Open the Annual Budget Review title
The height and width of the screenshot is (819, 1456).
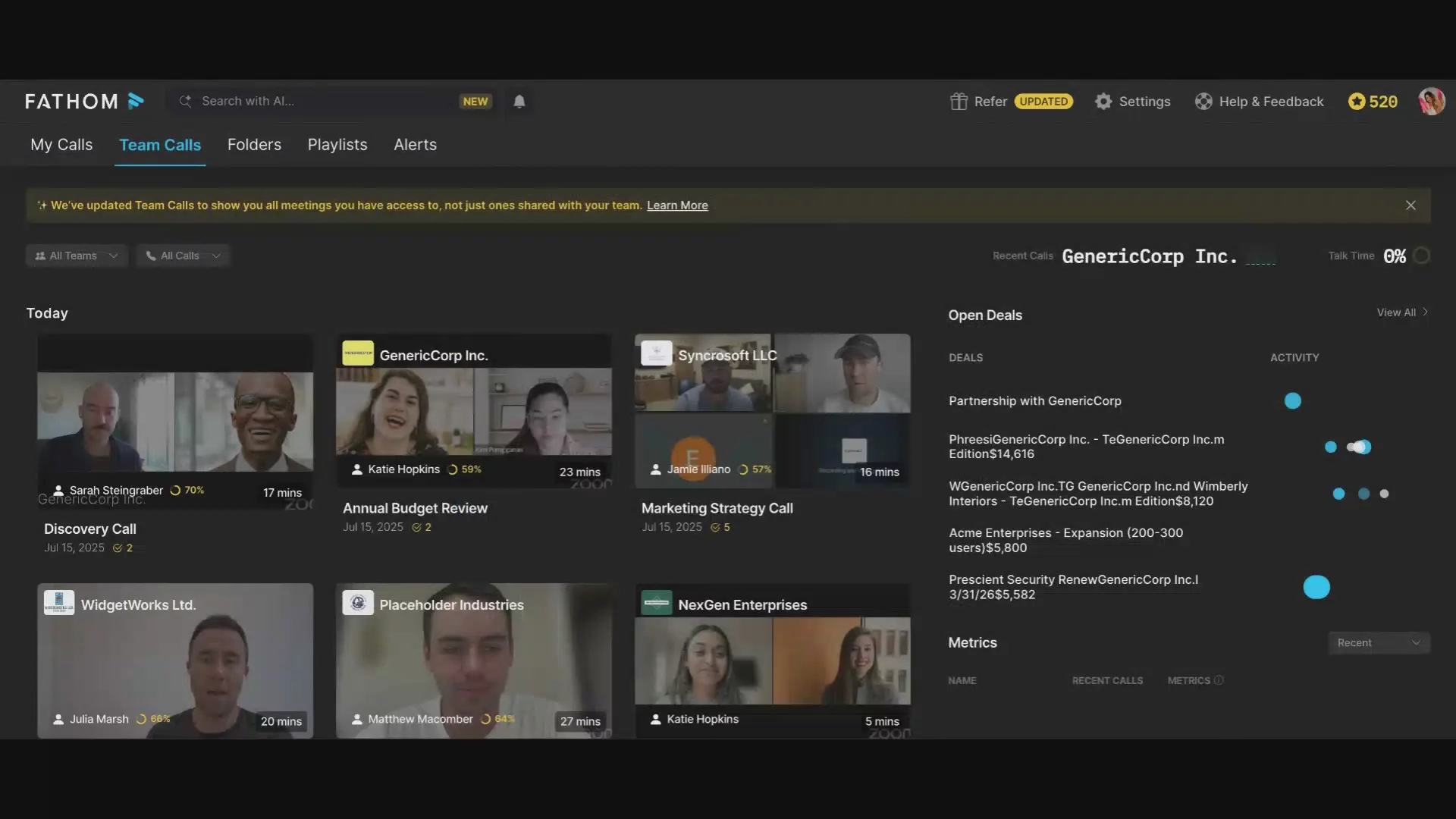(x=415, y=509)
